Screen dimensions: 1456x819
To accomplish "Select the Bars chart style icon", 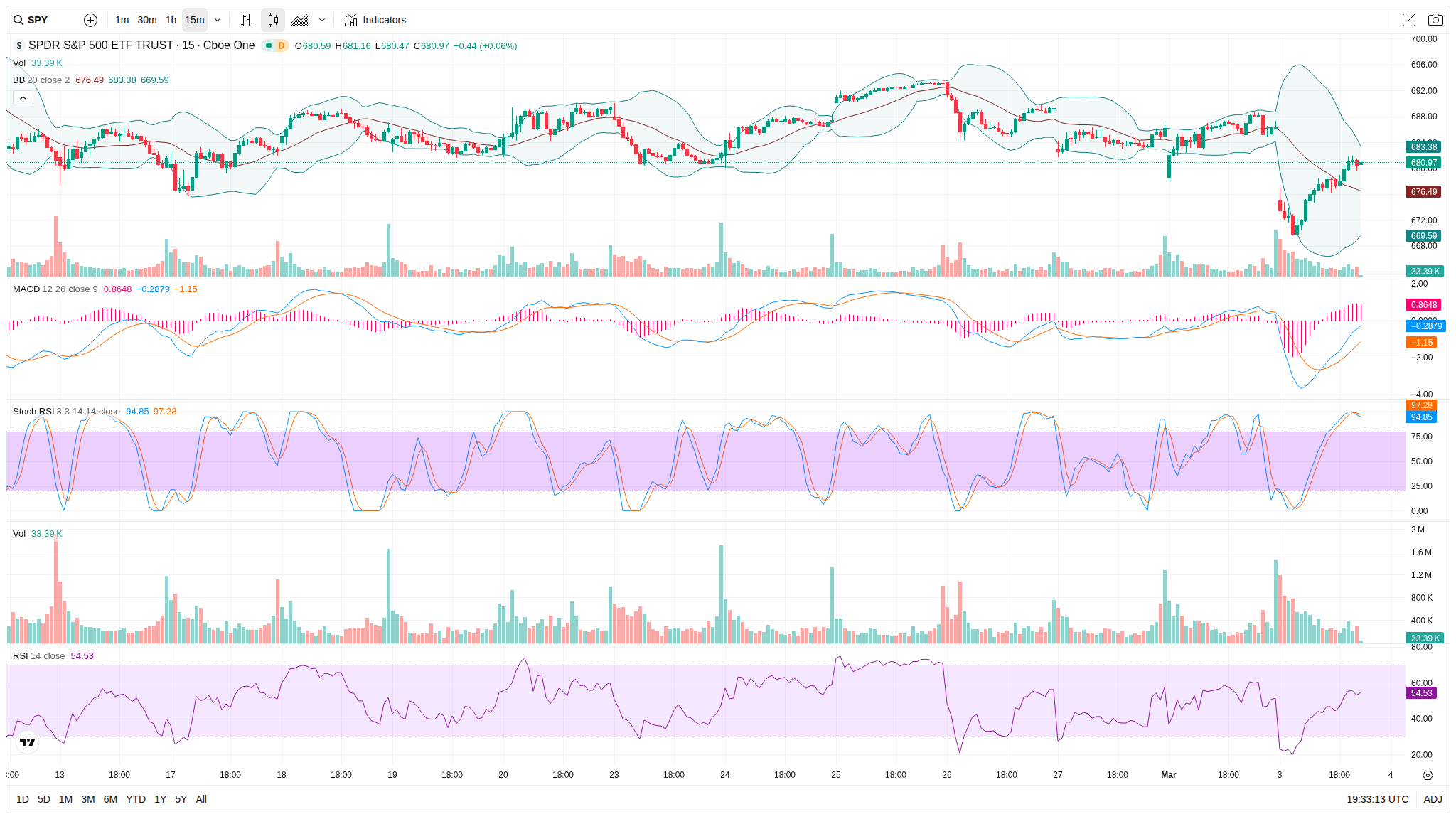I will tap(246, 20).
